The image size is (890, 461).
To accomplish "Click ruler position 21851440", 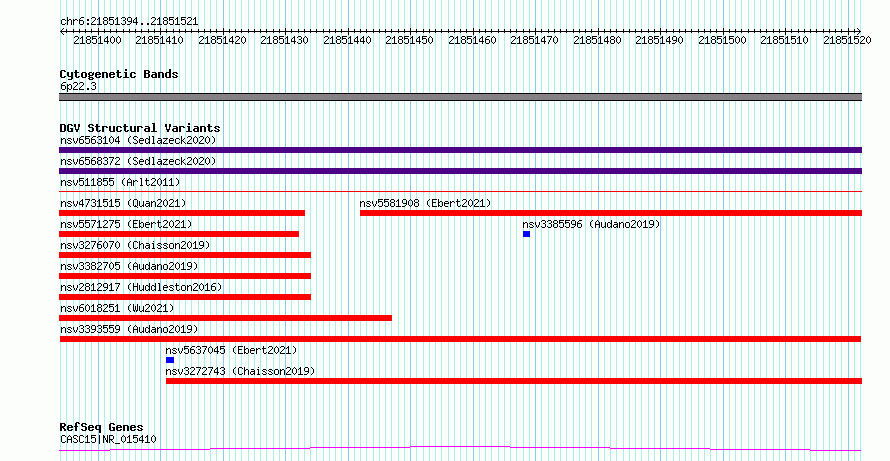I will [x=347, y=40].
